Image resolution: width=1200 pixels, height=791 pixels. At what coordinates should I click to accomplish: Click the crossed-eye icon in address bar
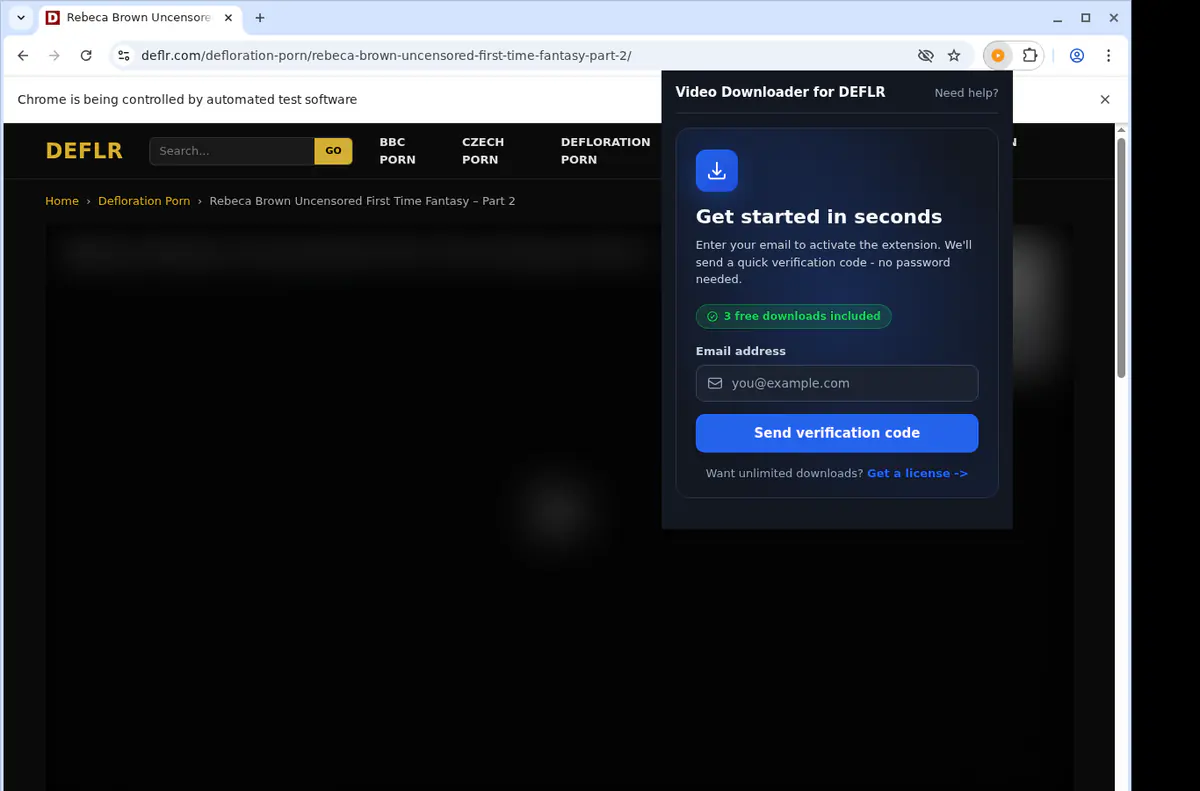coord(925,56)
